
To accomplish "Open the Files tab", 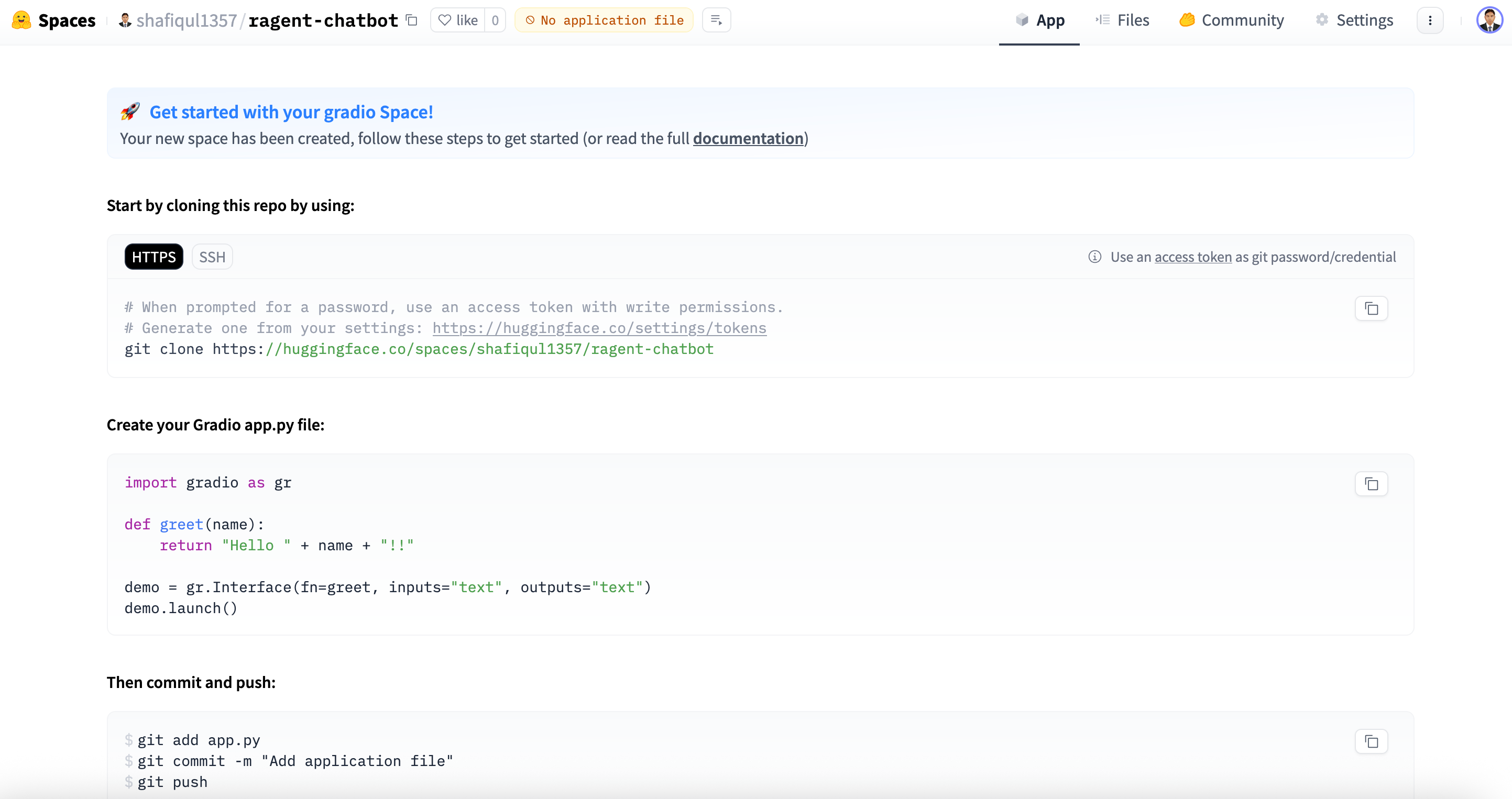I will coord(1122,20).
